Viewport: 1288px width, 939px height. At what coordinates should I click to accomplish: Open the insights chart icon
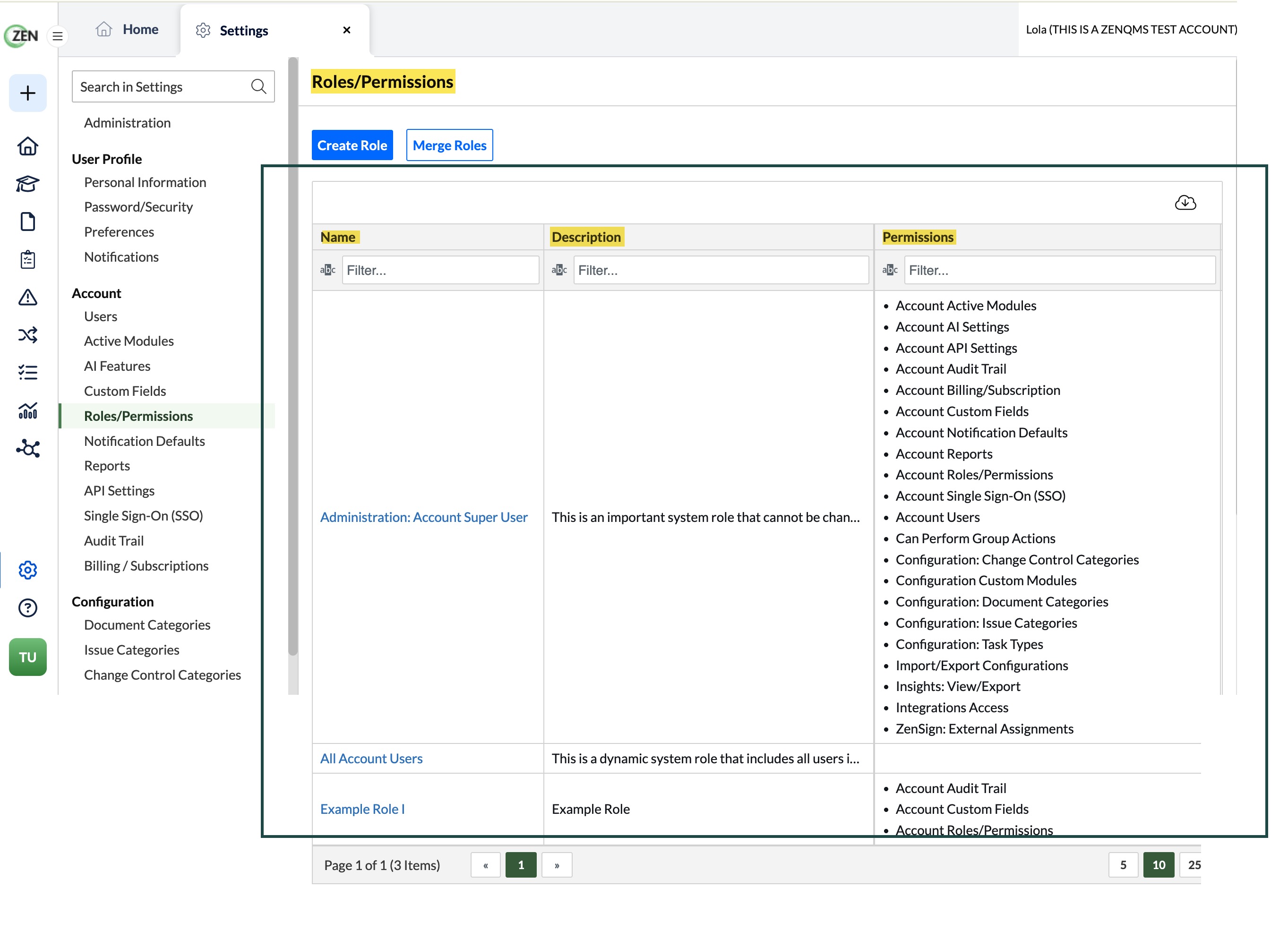click(27, 410)
